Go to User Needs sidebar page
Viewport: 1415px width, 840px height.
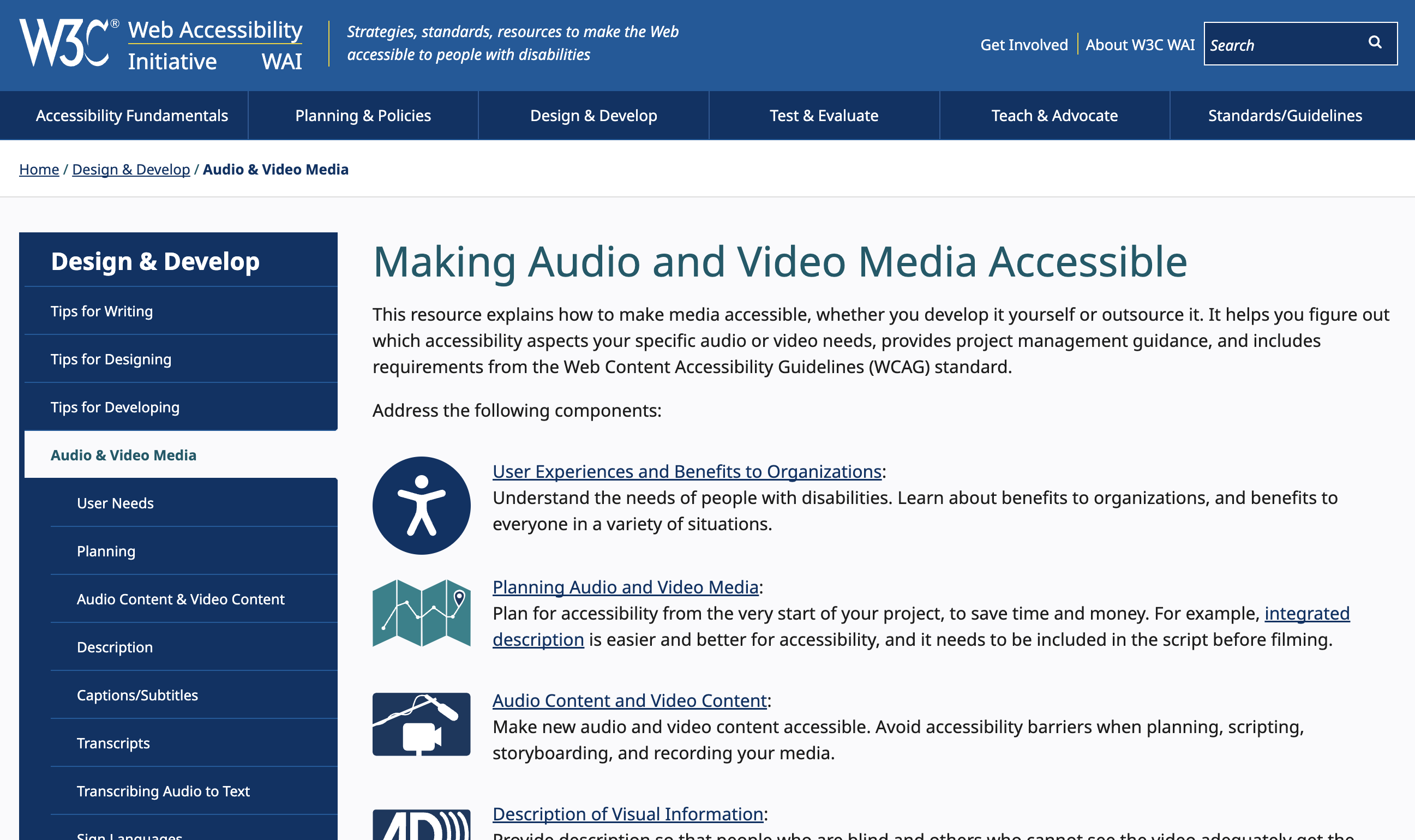point(116,503)
